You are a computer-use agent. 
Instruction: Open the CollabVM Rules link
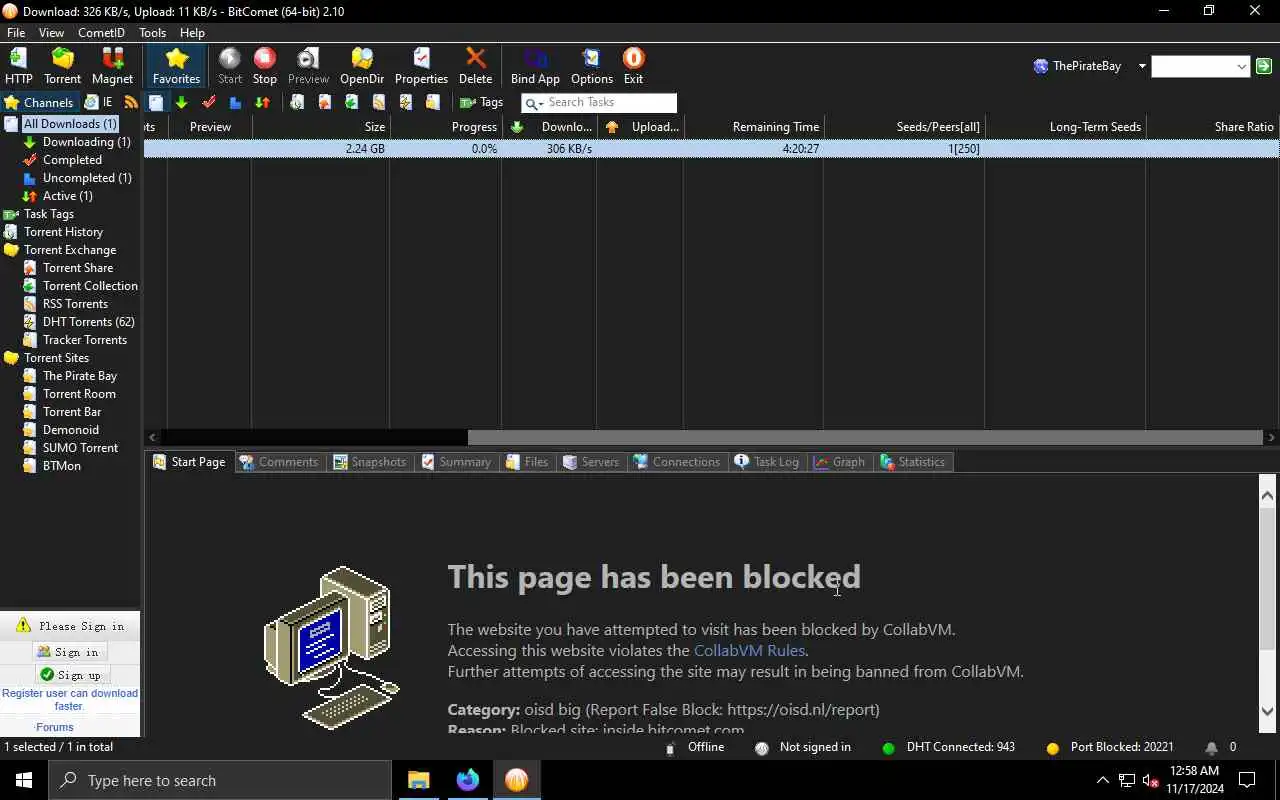749,650
